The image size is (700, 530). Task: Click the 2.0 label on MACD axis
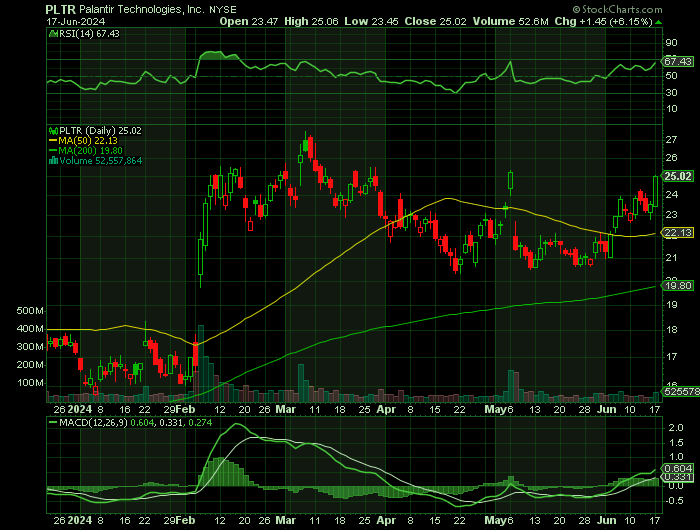676,428
